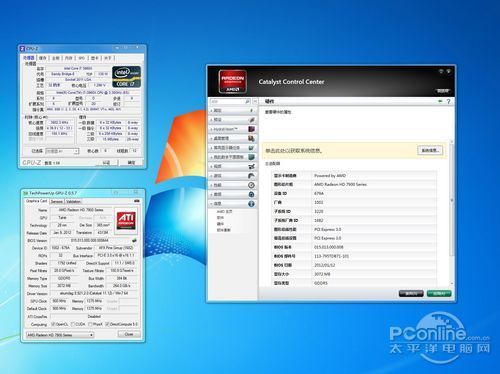Image resolution: width=500 pixels, height=374 pixels.
Task: Click the power plug icon in Catalyst sidebar
Action: pyautogui.click(x=251, y=194)
